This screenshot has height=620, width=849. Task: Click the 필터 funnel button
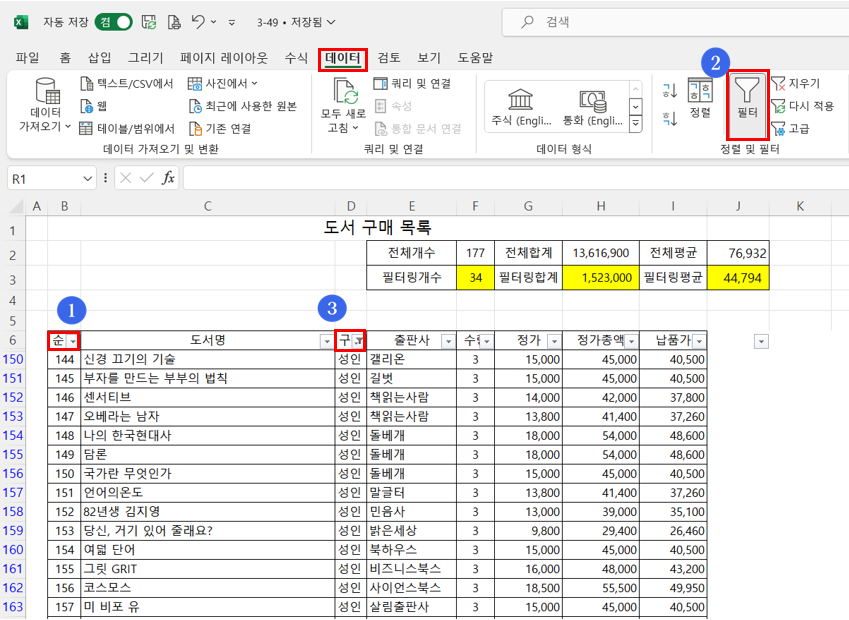pyautogui.click(x=747, y=104)
